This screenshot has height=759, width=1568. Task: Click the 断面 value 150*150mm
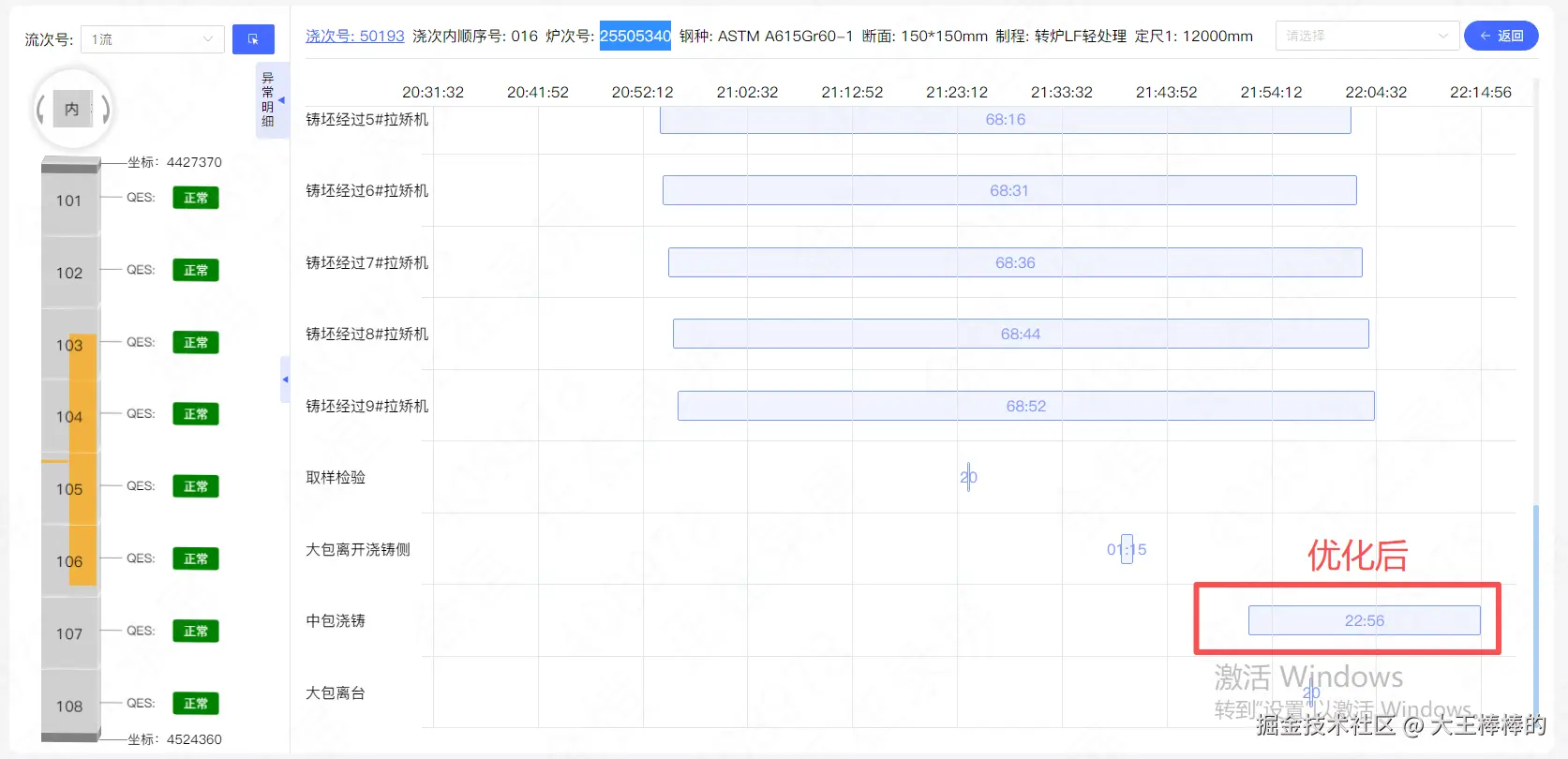tap(945, 36)
